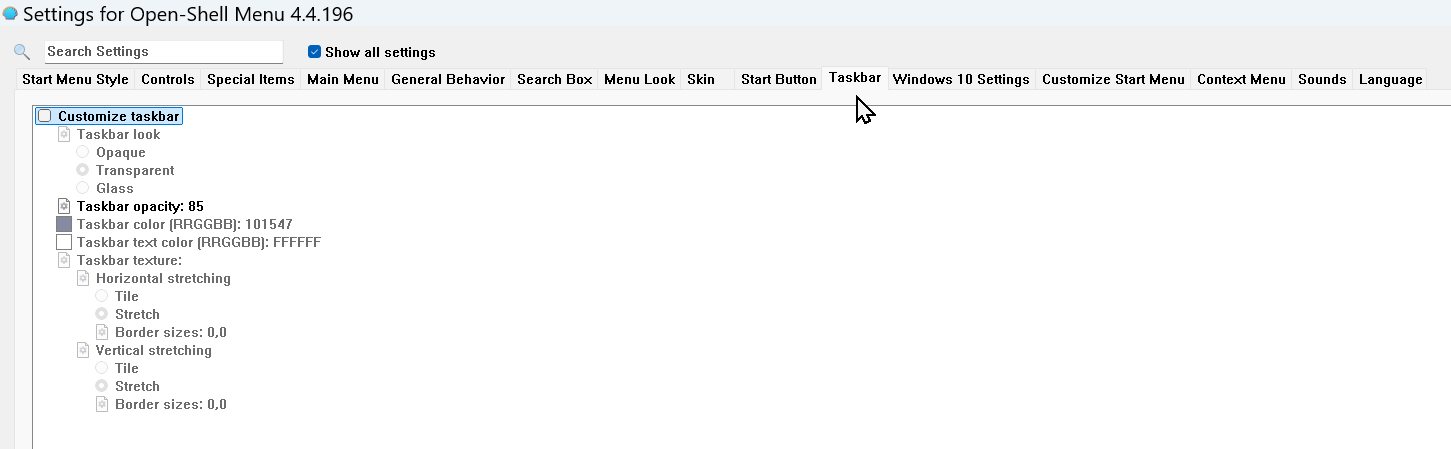This screenshot has height=449, width=1451.
Task: Click the Taskbar opacity setting icon
Action: [64, 206]
